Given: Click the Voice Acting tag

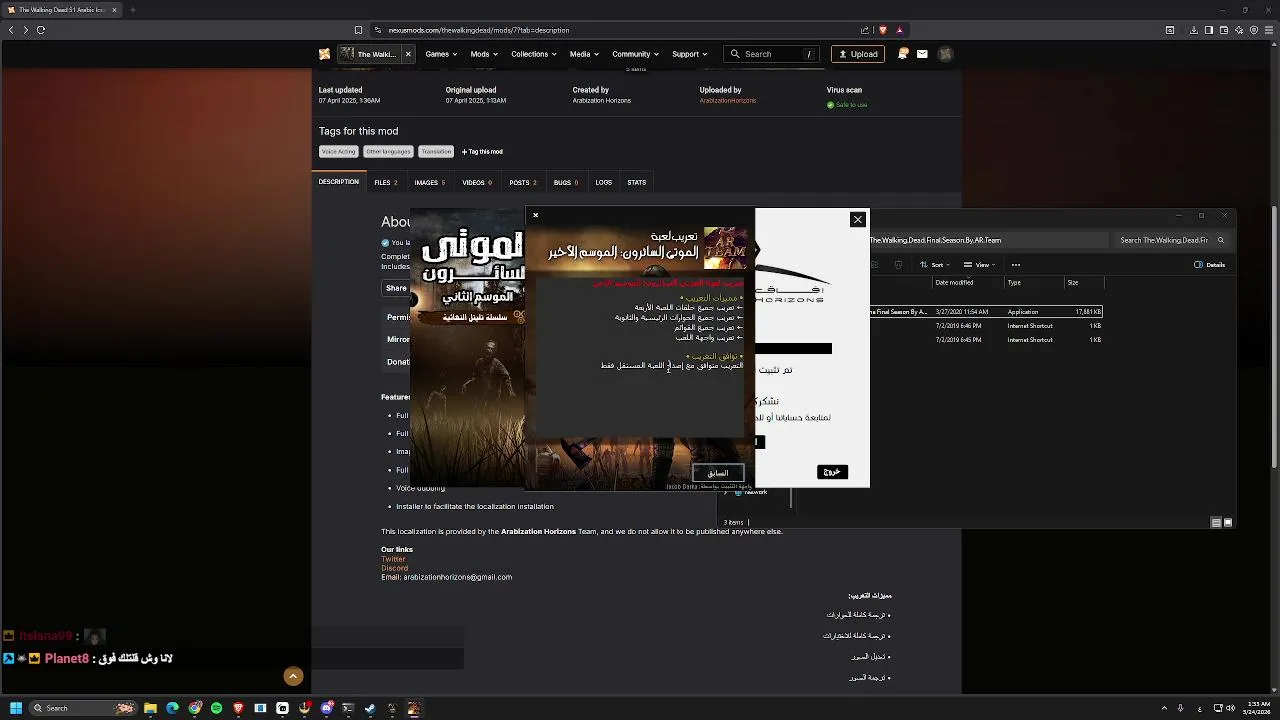Looking at the screenshot, I should pos(338,152).
